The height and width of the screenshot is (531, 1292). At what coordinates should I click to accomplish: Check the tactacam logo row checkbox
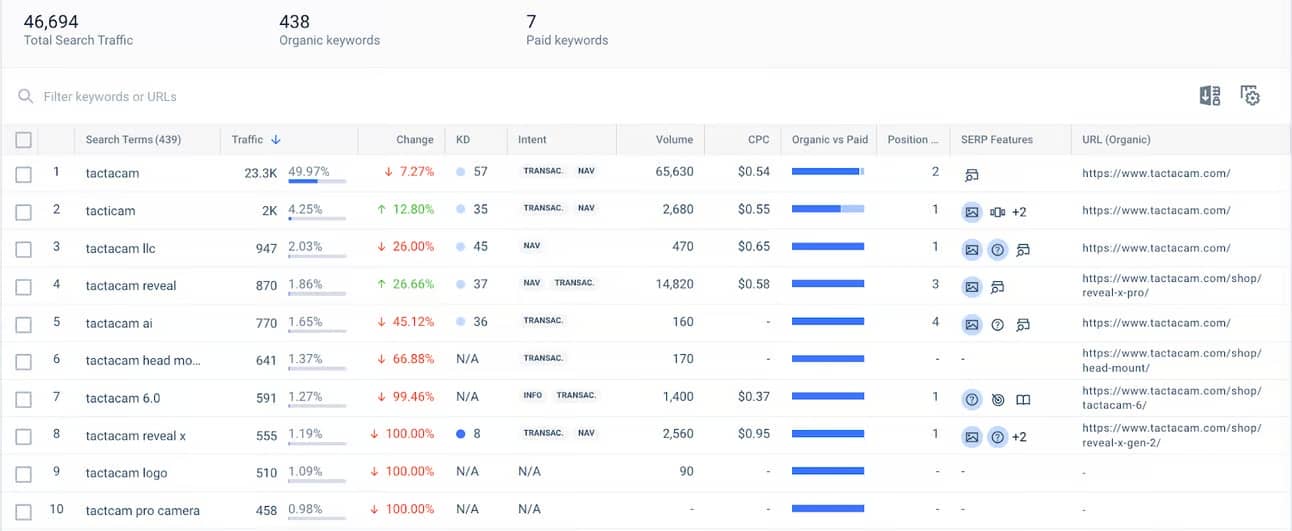click(24, 473)
